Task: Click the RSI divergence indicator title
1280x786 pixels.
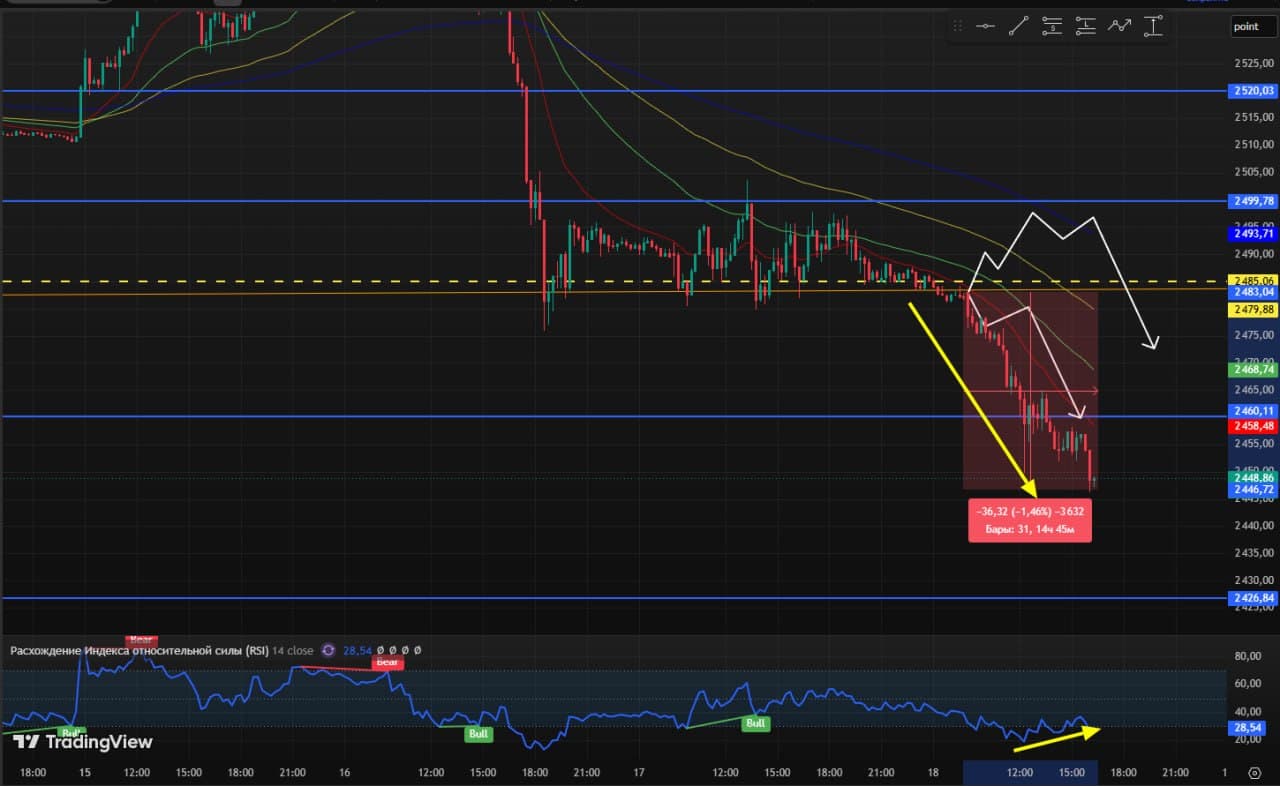Action: point(139,650)
